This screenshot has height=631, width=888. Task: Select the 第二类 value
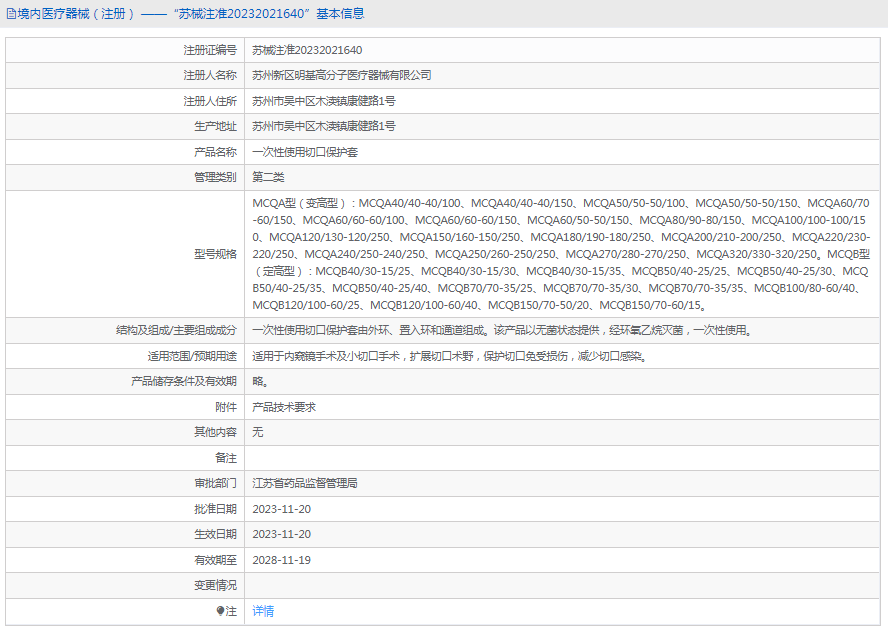(x=268, y=177)
